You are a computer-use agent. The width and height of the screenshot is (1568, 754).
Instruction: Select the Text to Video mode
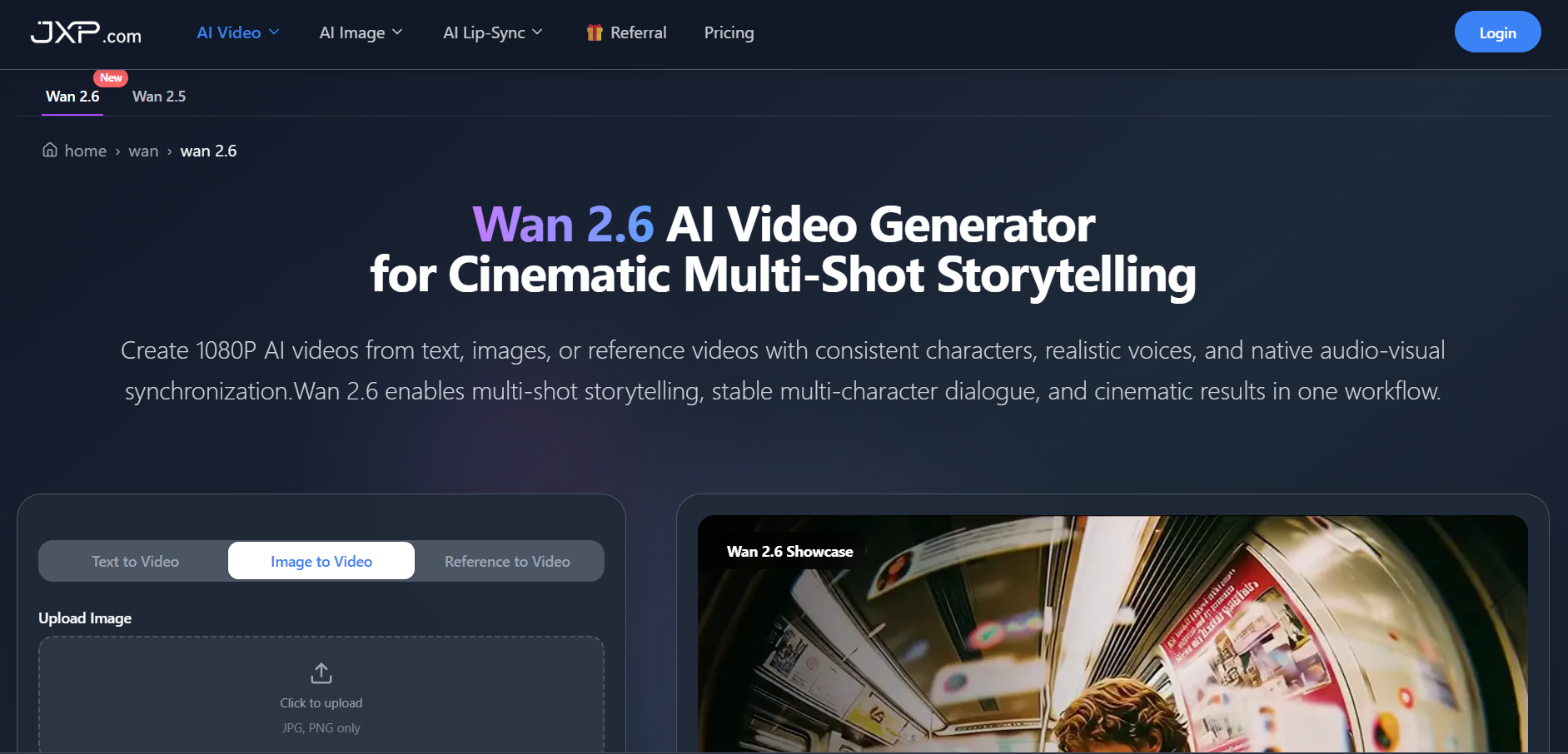click(135, 561)
